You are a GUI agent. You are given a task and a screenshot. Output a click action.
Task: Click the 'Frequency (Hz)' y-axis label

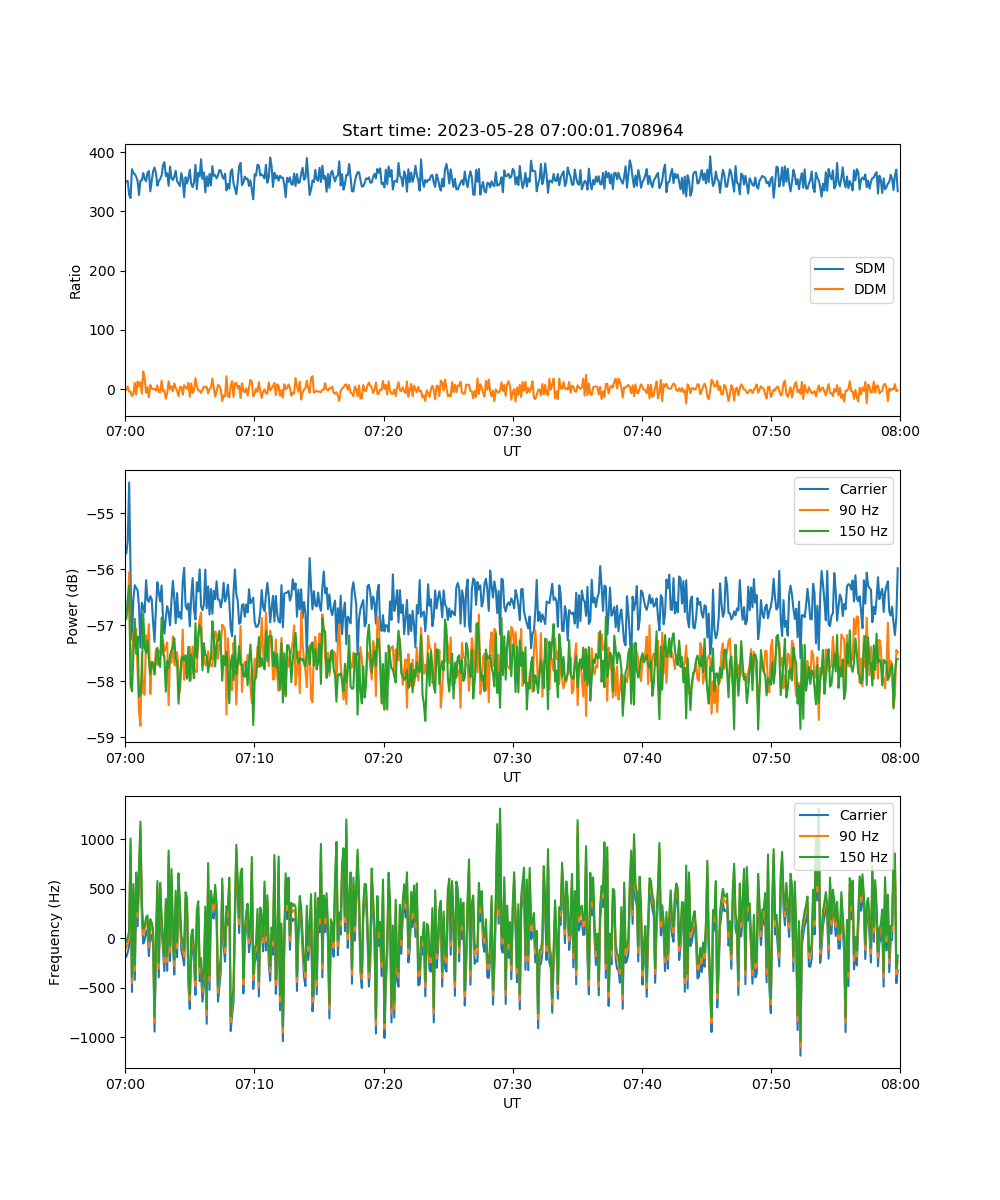click(x=55, y=932)
